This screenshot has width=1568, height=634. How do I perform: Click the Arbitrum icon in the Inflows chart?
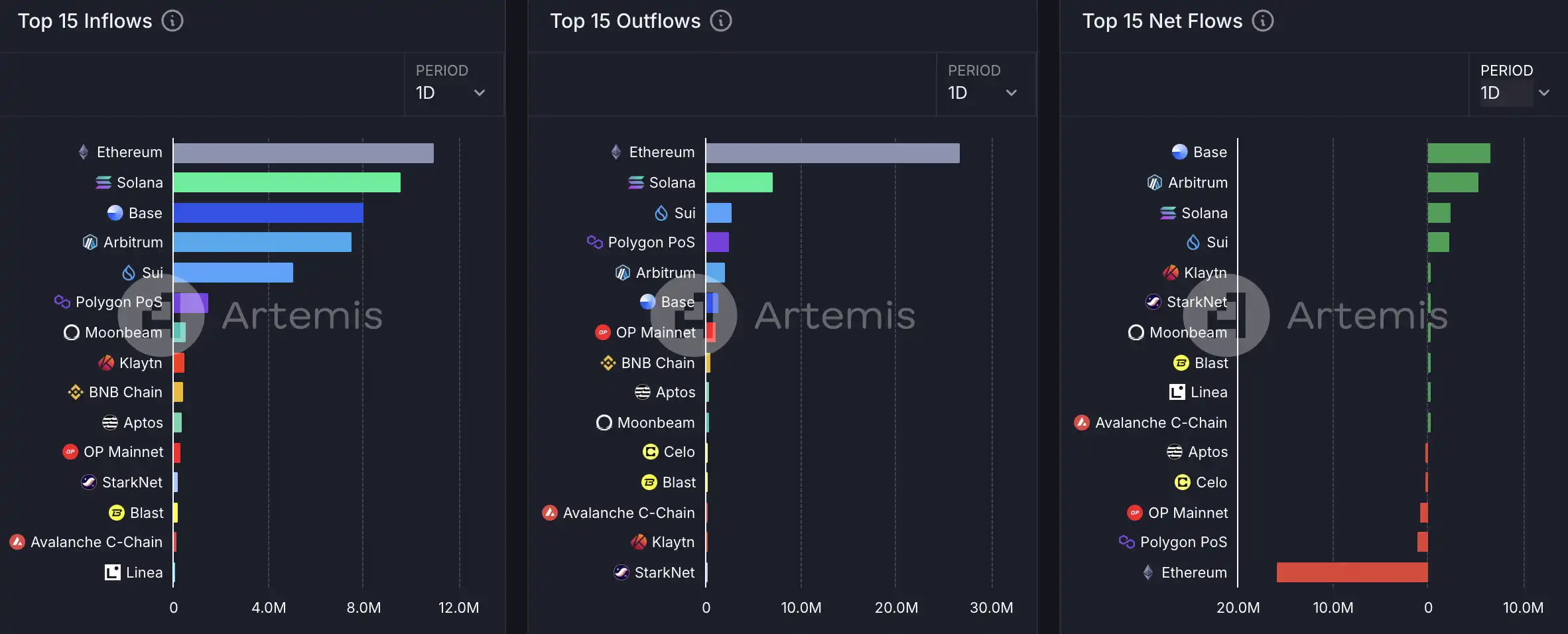[x=90, y=243]
